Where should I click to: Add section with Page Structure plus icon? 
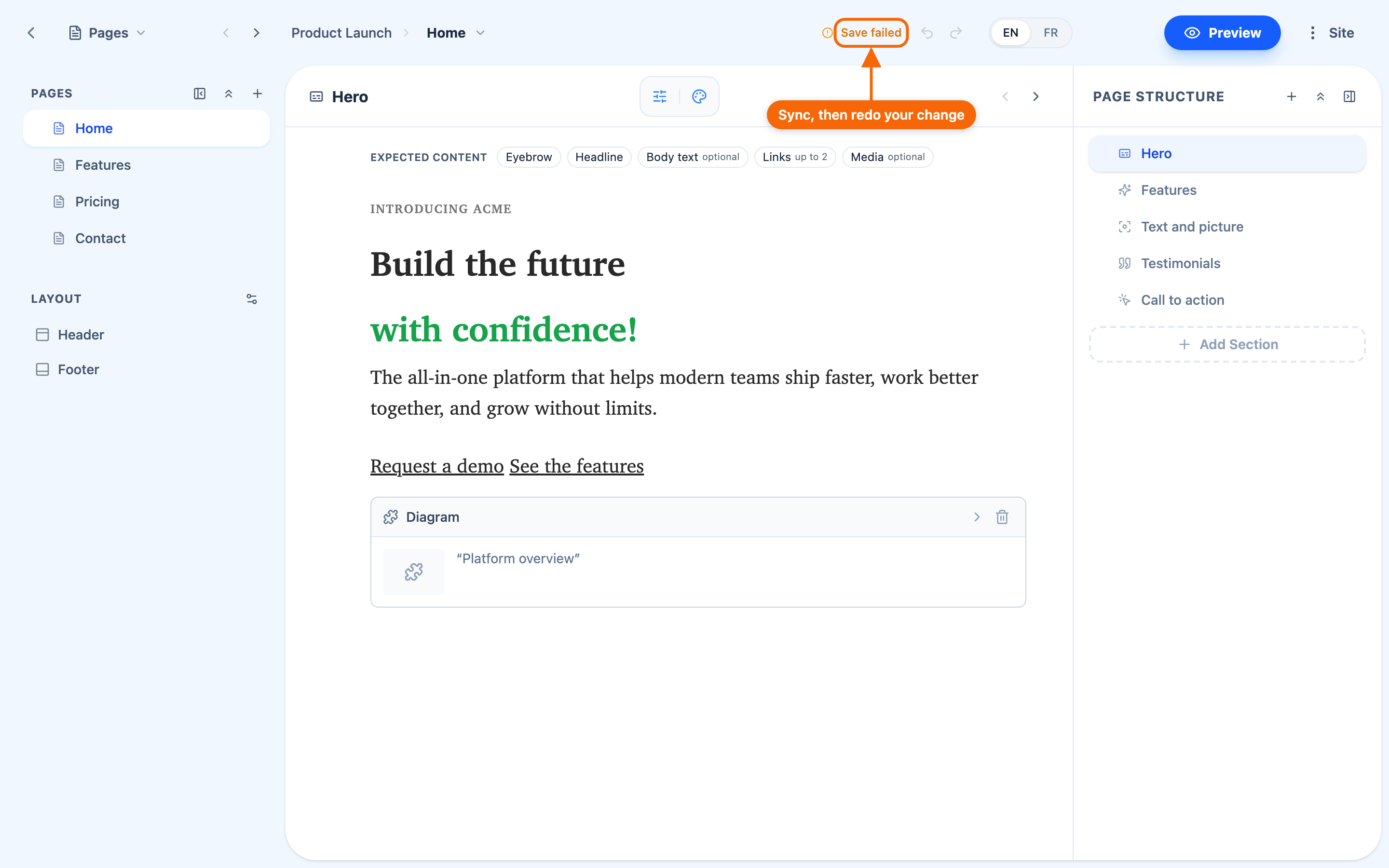1292,96
